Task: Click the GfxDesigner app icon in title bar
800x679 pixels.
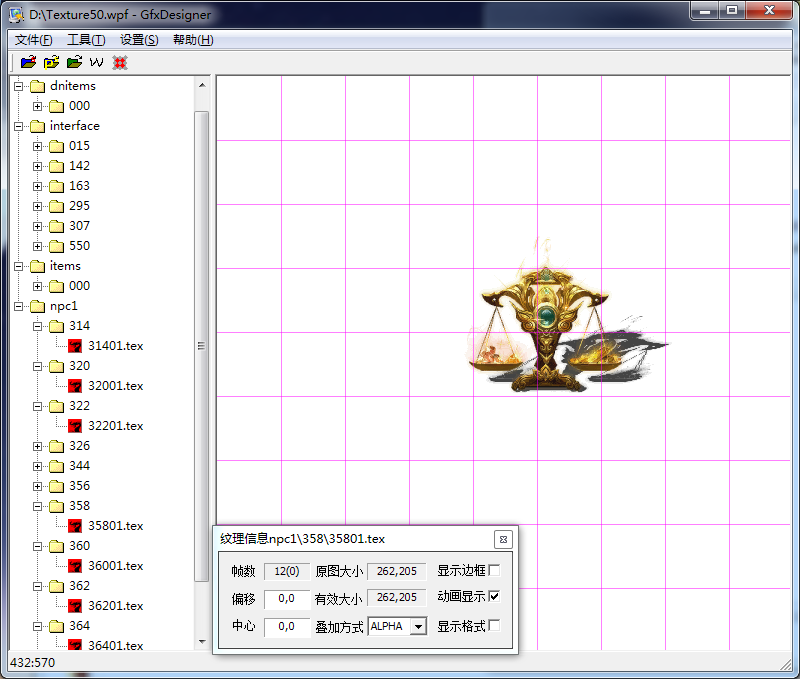Action: (16, 14)
